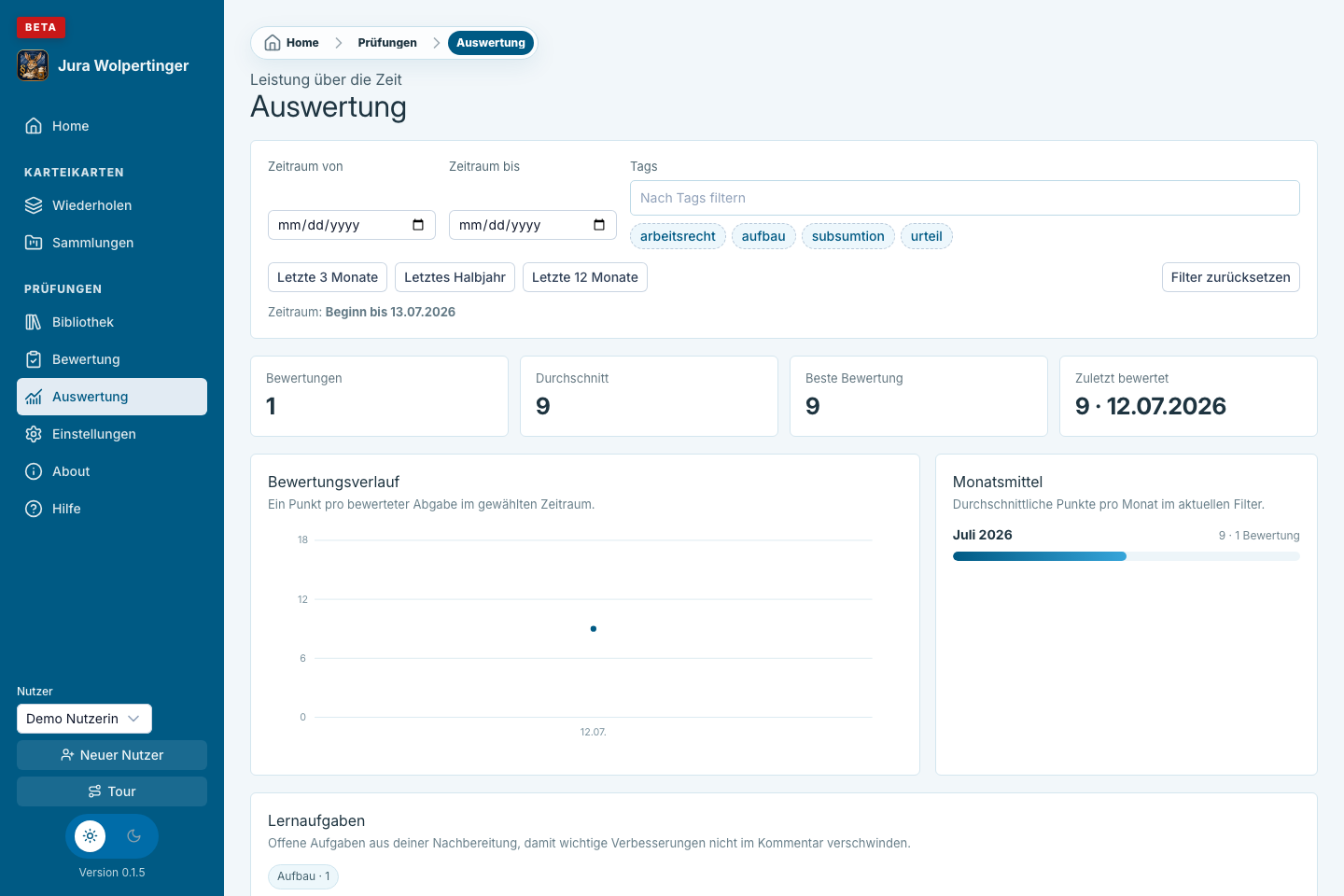The image size is (1344, 896).
Task: Click the Juli 2026 progress bar
Action: [x=1126, y=556]
